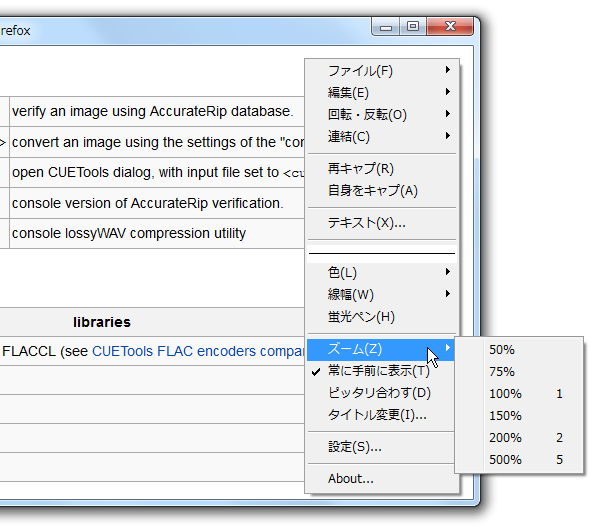The width and height of the screenshot is (594, 528).
Task: Expand arrow next to 回転・反転(O)
Action: pos(448,114)
